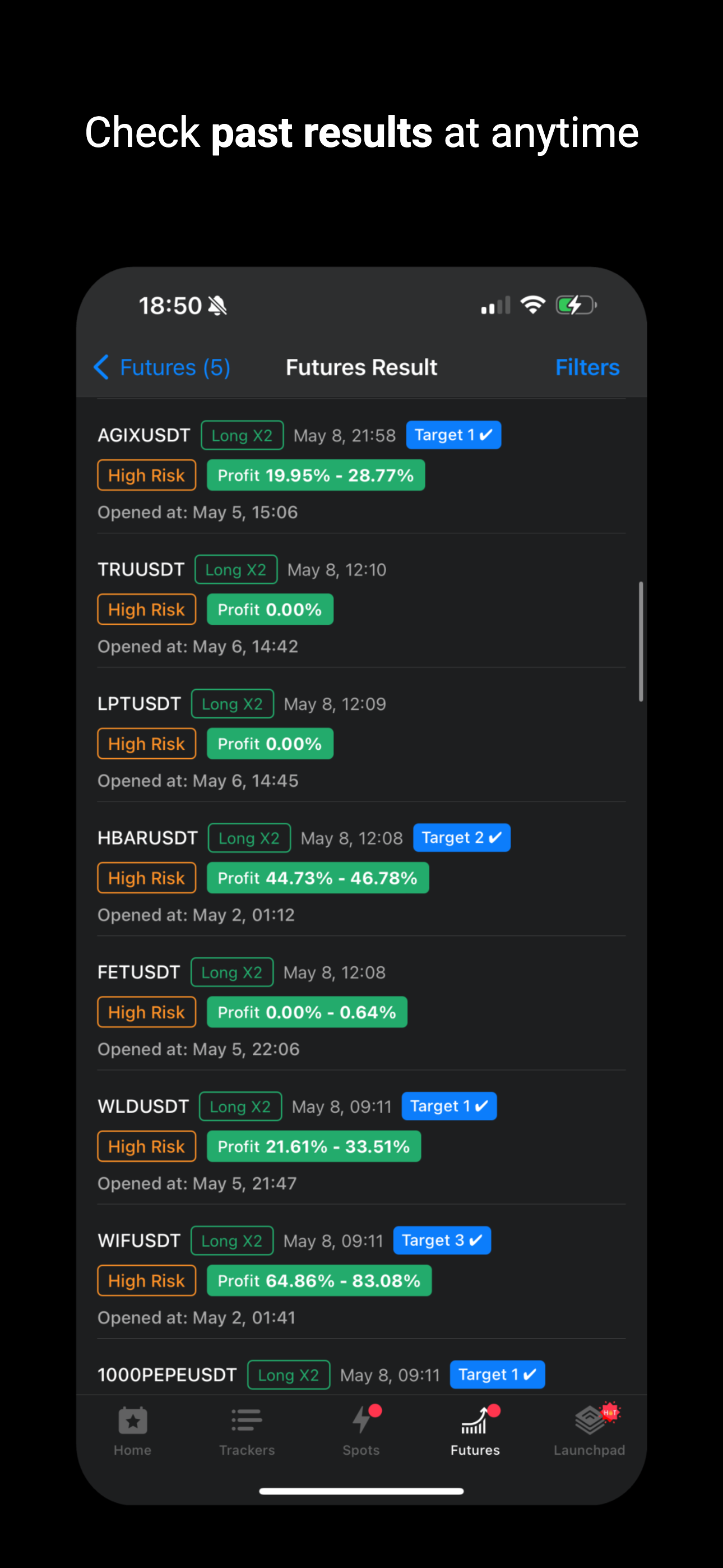Open the Home tab star icon
Screen dimensions: 723x1568
133,1421
